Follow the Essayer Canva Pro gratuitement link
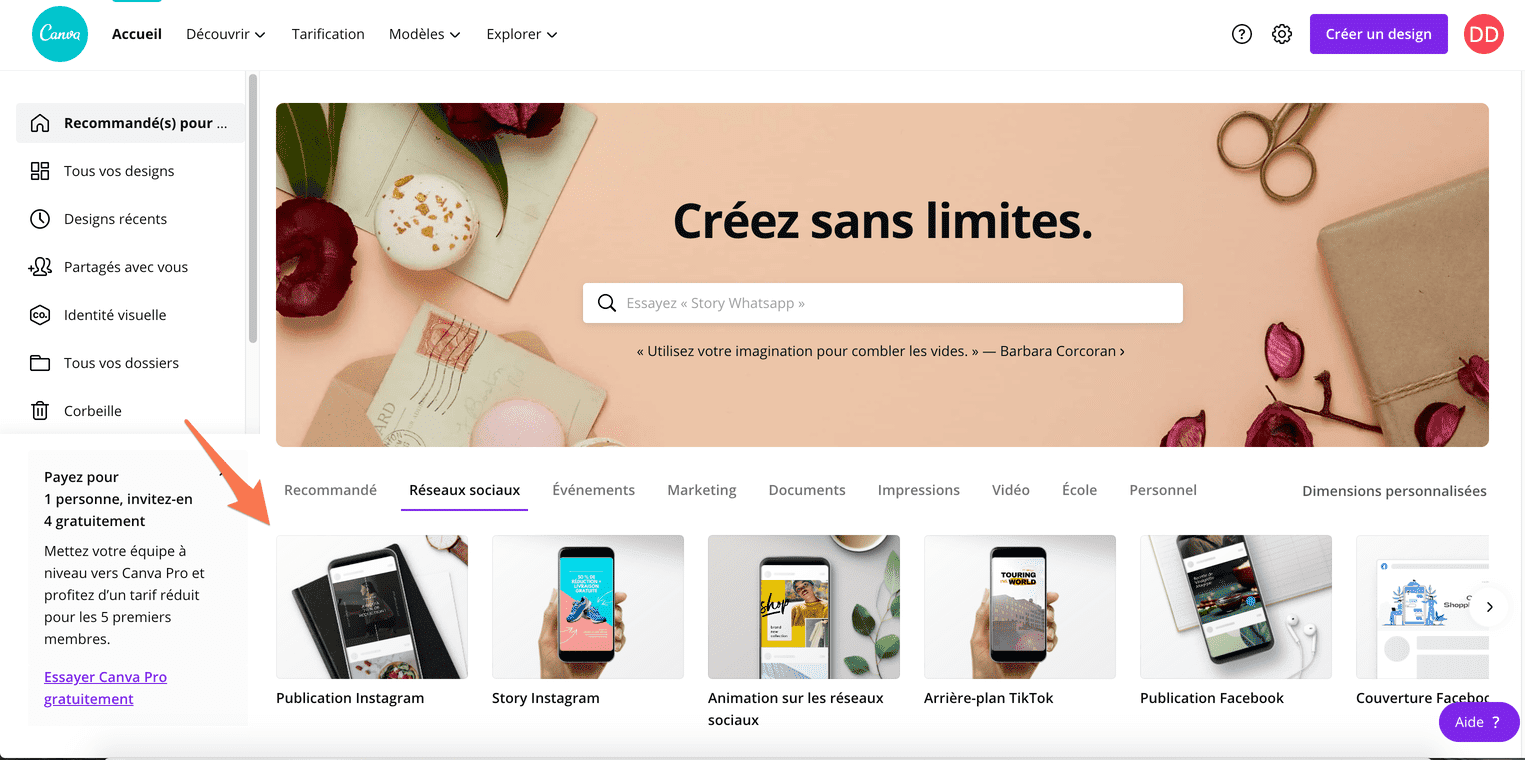Viewport: 1525px width, 760px height. (x=105, y=688)
